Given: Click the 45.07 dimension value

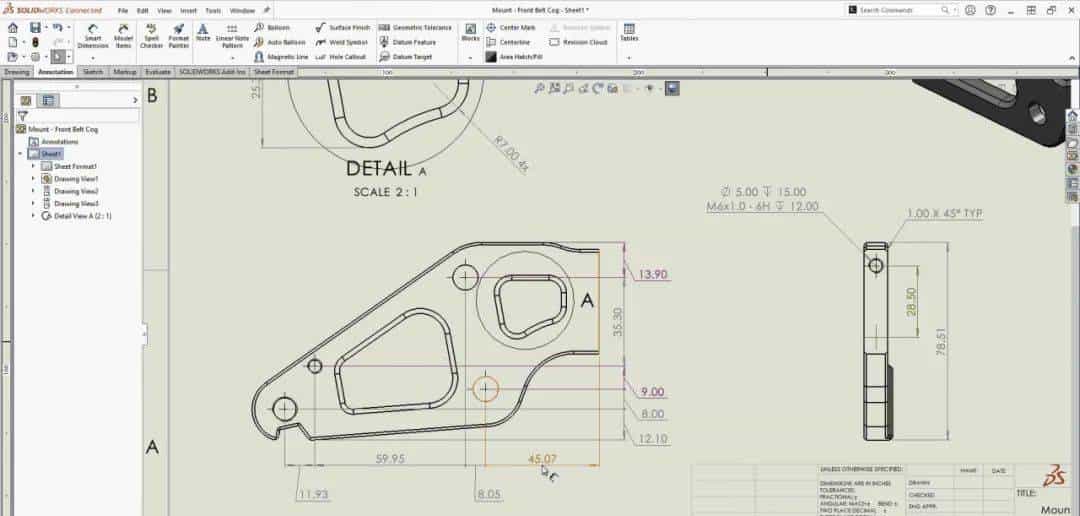Looking at the screenshot, I should click(542, 459).
